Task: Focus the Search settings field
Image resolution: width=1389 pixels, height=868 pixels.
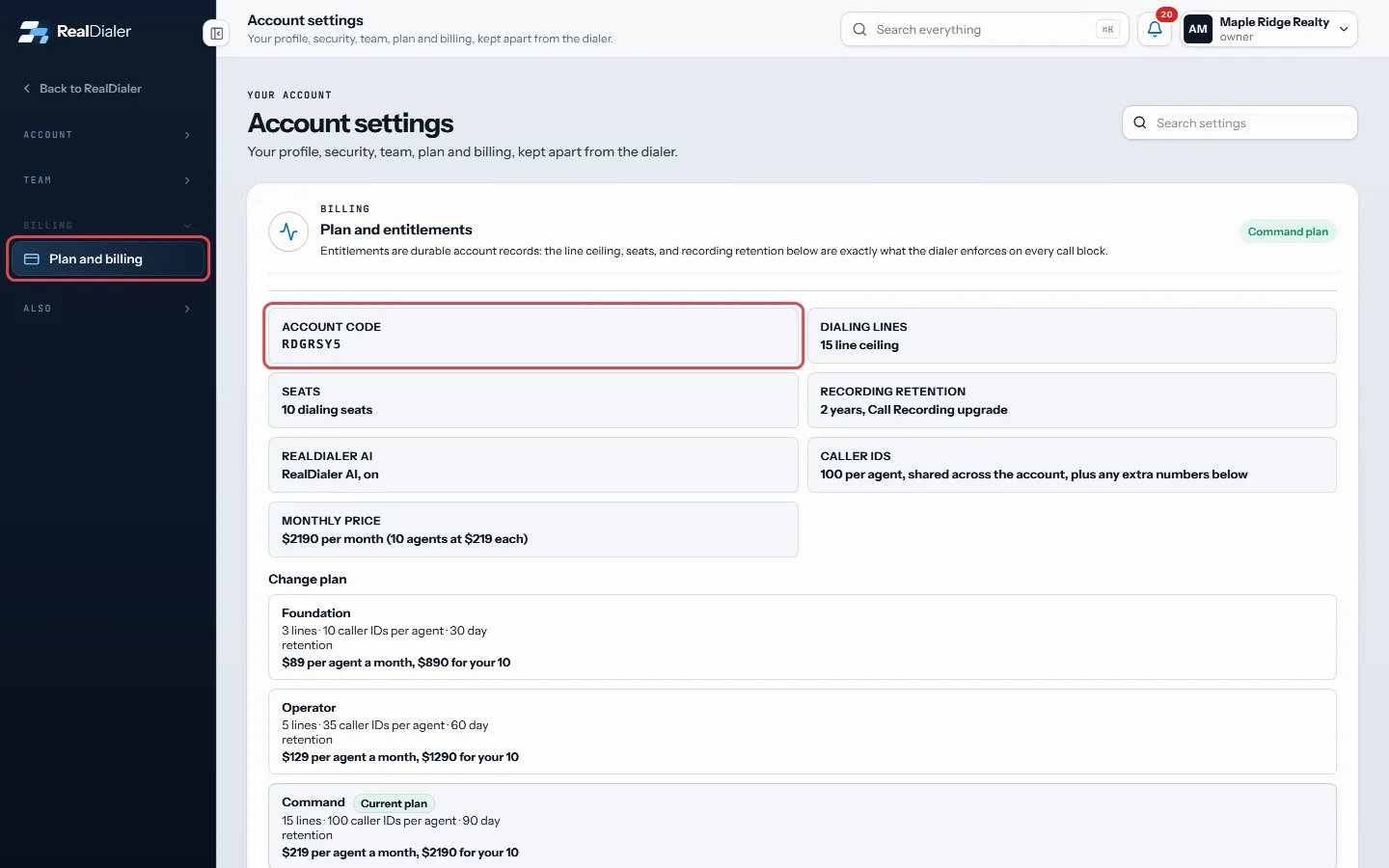Action: pos(1239,122)
